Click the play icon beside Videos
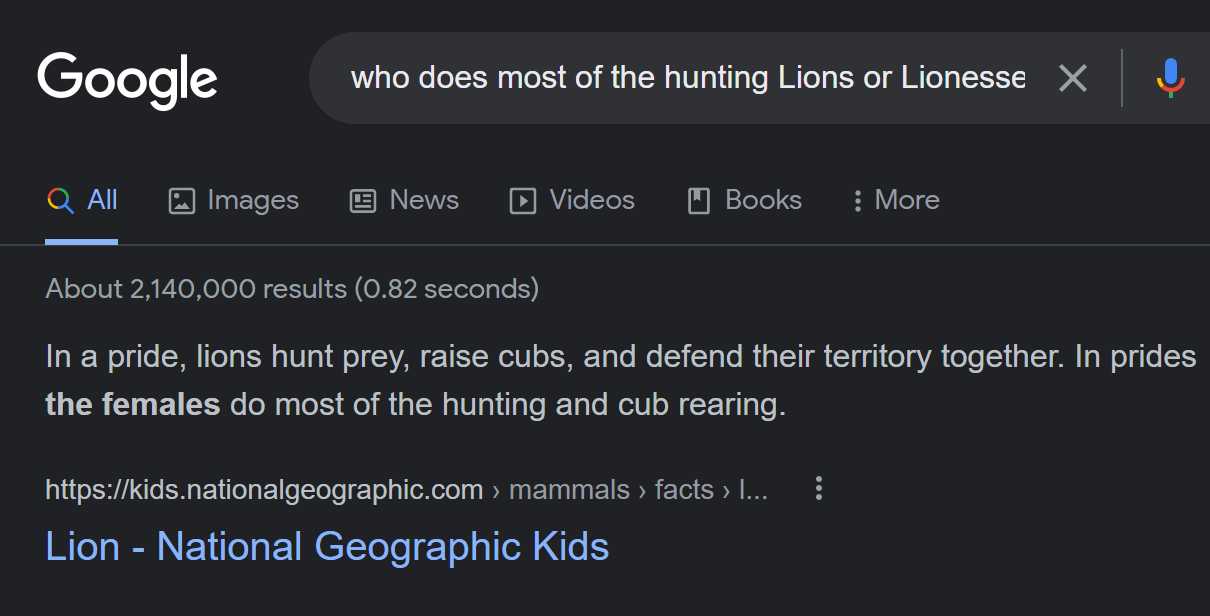The width and height of the screenshot is (1210, 616). coord(522,201)
